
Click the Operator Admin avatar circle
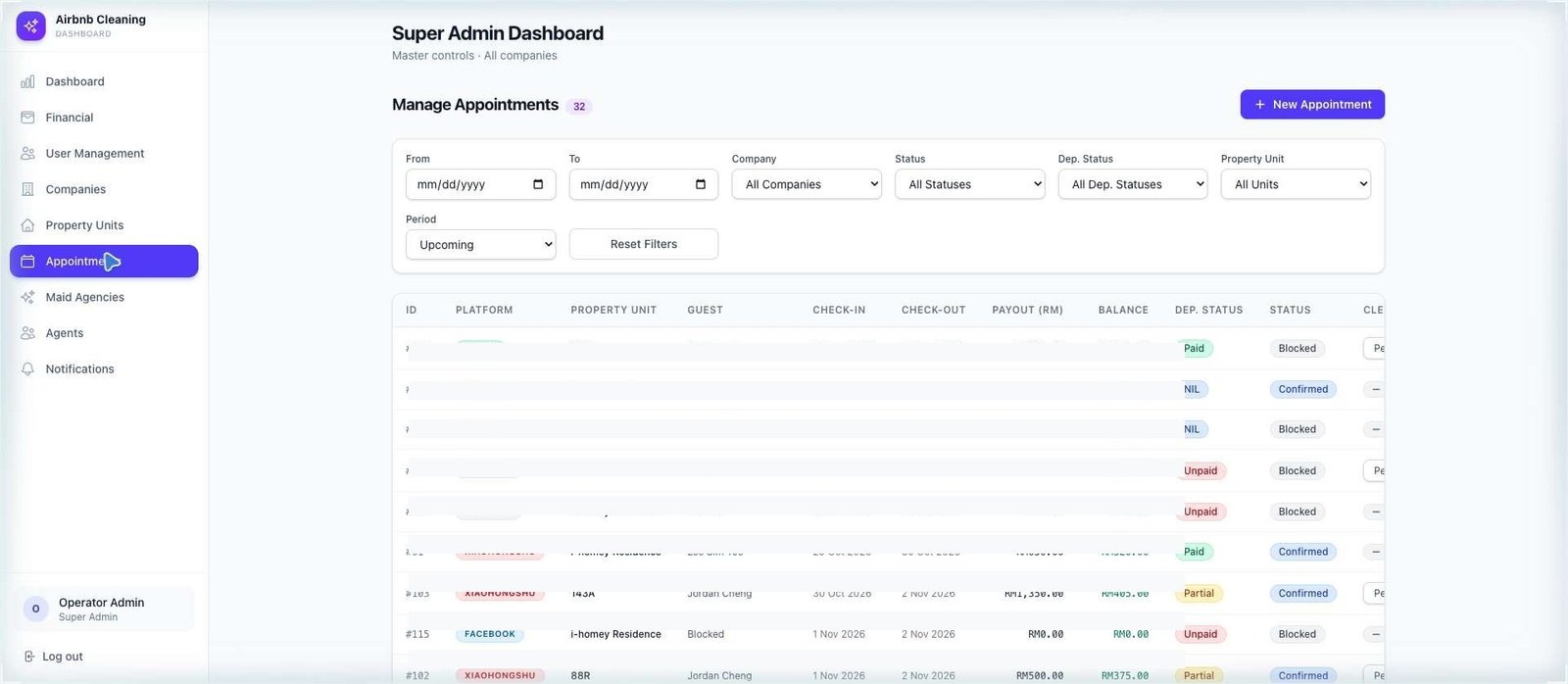coord(35,609)
